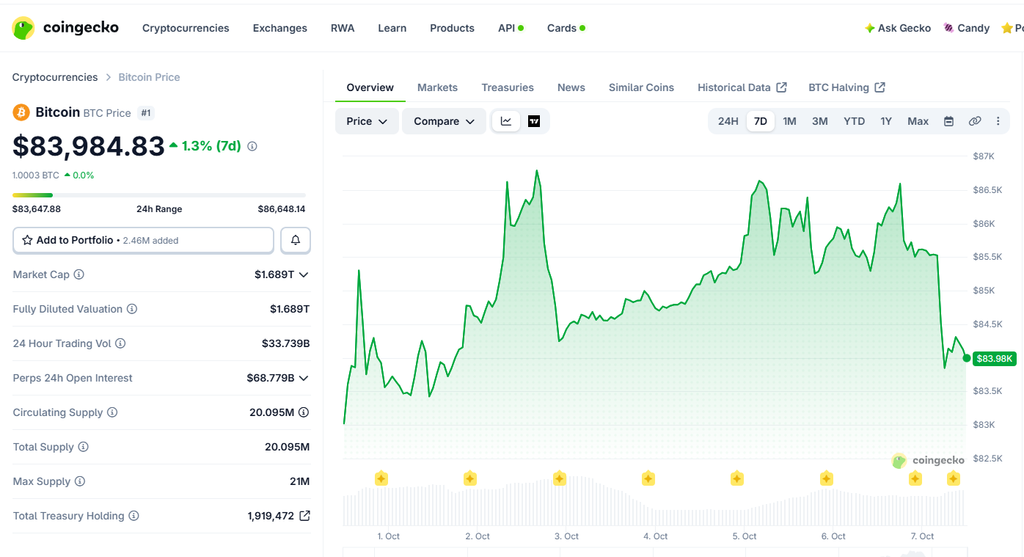Switch to the Treasuries tab
1024x557 pixels.
(507, 88)
